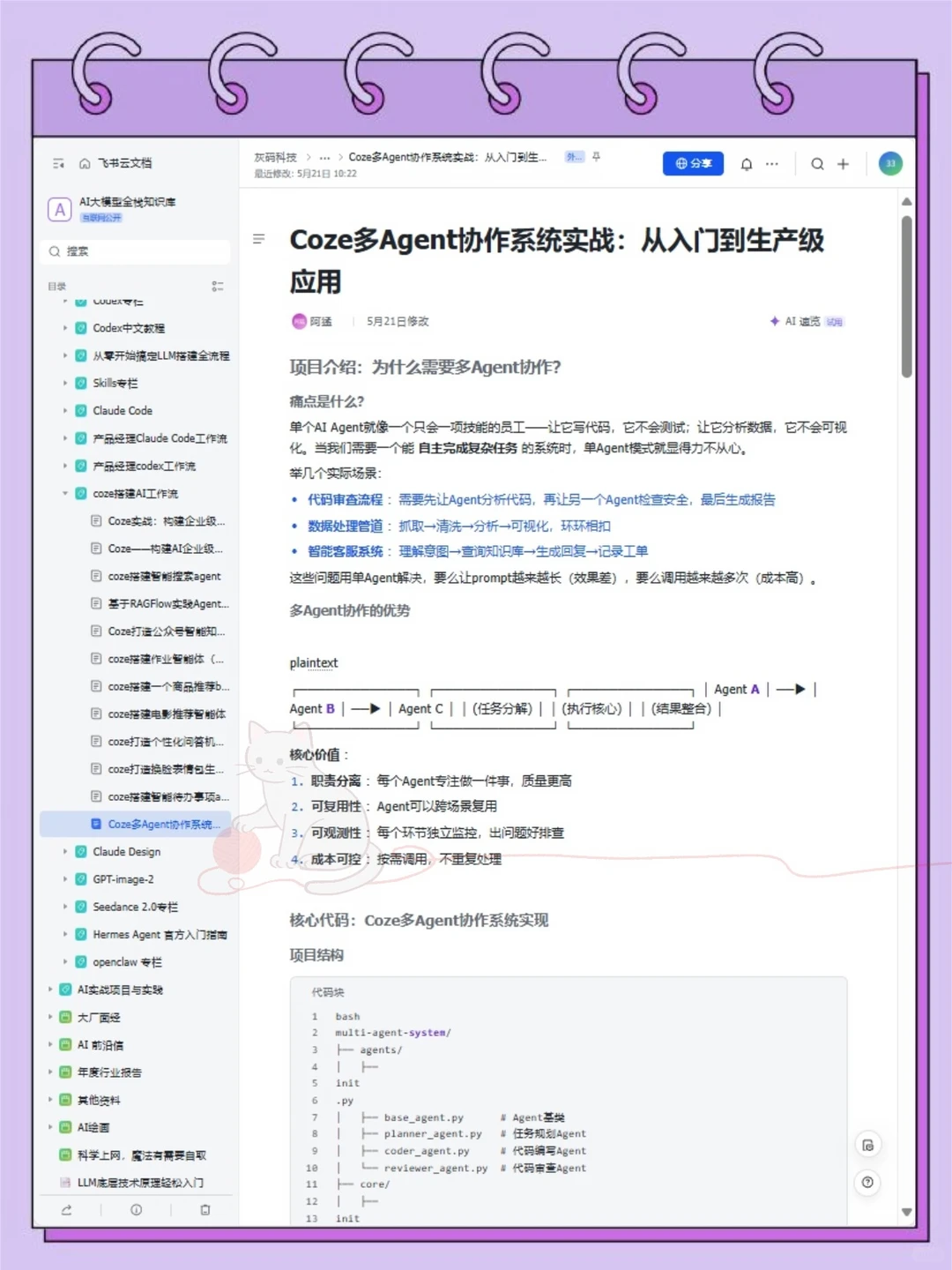The height and width of the screenshot is (1270, 952).
Task: Open Hermes Agent 官方入门指南 item
Action: click(x=160, y=935)
